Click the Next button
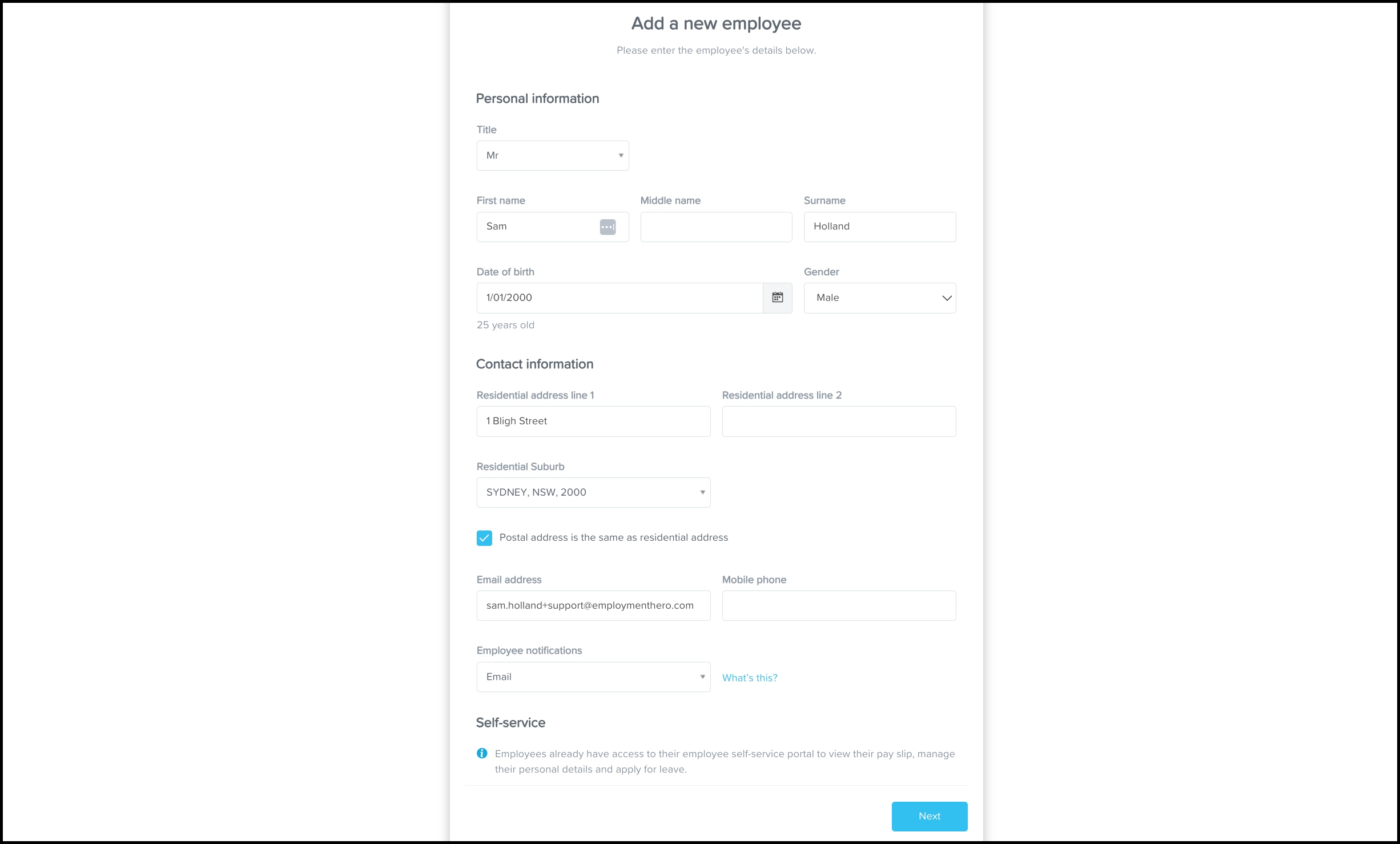This screenshot has width=1400, height=844. [929, 816]
